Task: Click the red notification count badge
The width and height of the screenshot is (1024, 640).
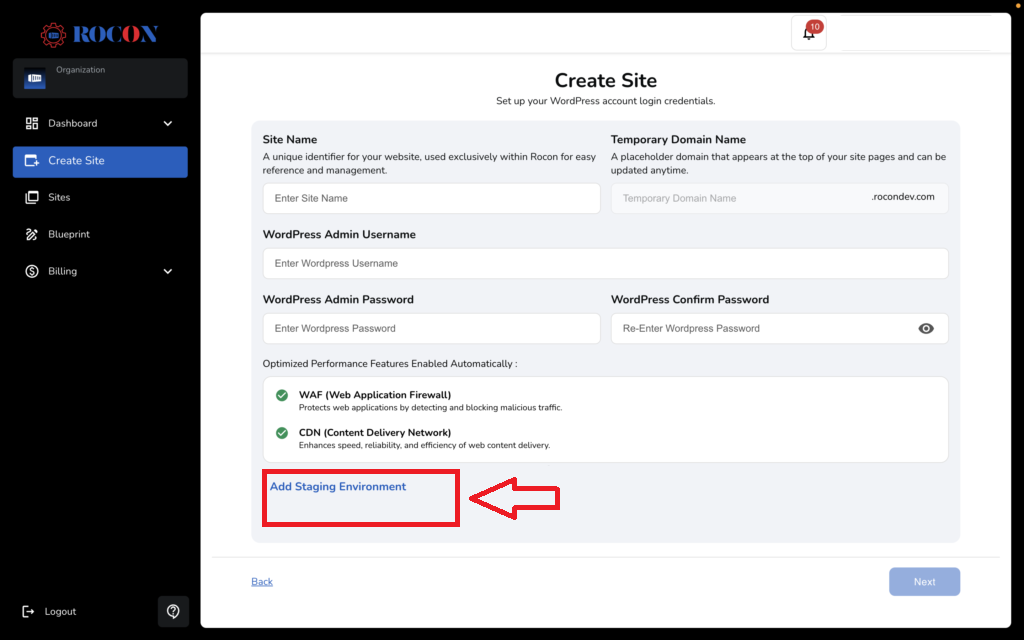Action: click(x=814, y=27)
